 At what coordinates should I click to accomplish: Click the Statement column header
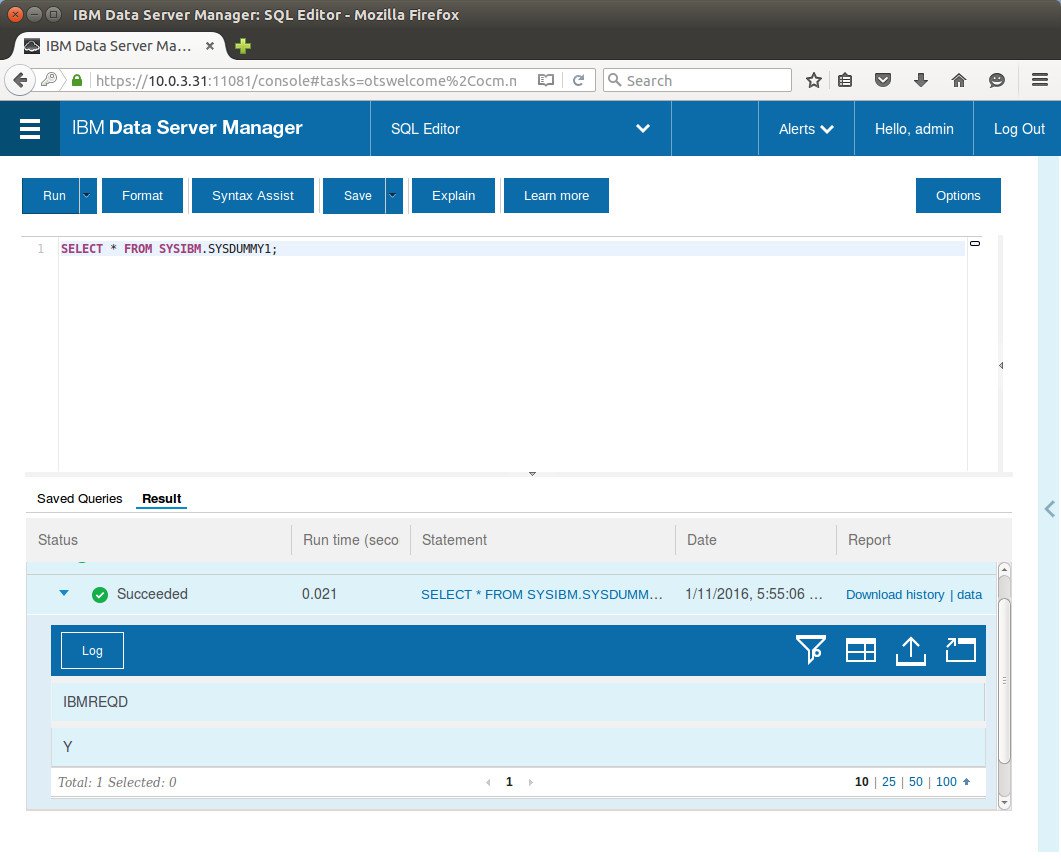coord(543,540)
